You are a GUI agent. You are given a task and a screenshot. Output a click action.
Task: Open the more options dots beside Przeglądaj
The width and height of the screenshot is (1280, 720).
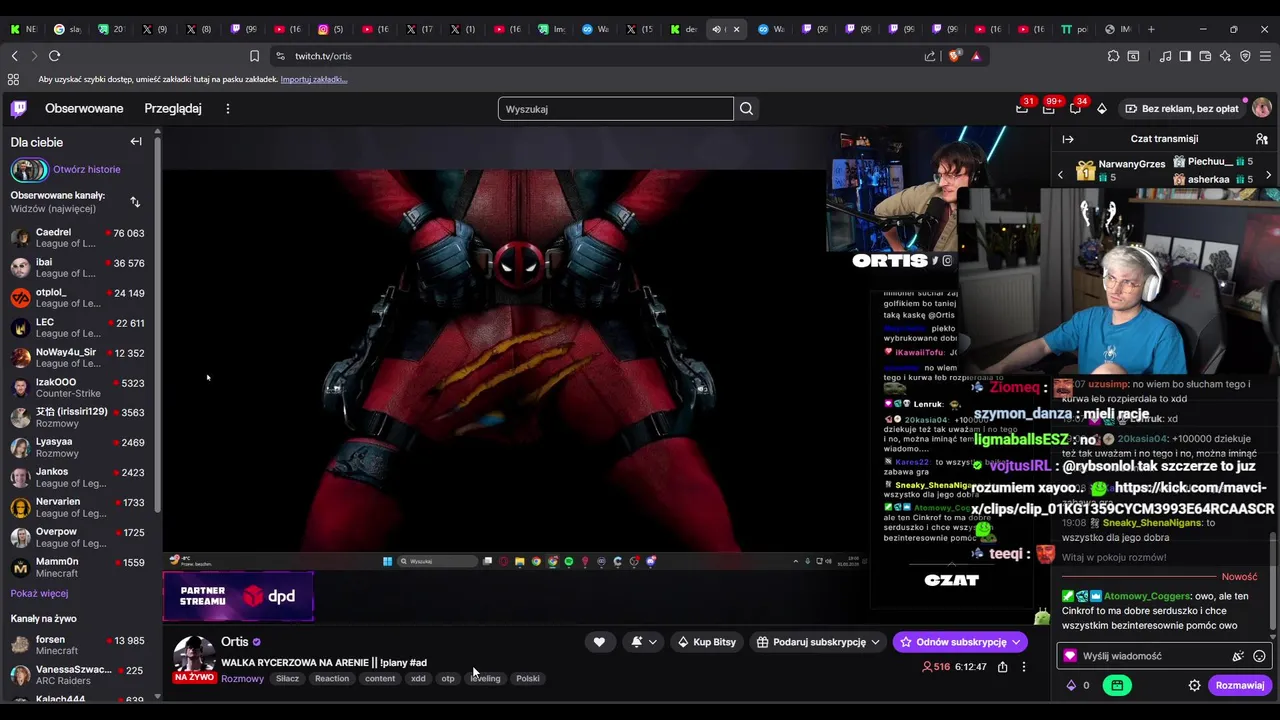(x=228, y=109)
